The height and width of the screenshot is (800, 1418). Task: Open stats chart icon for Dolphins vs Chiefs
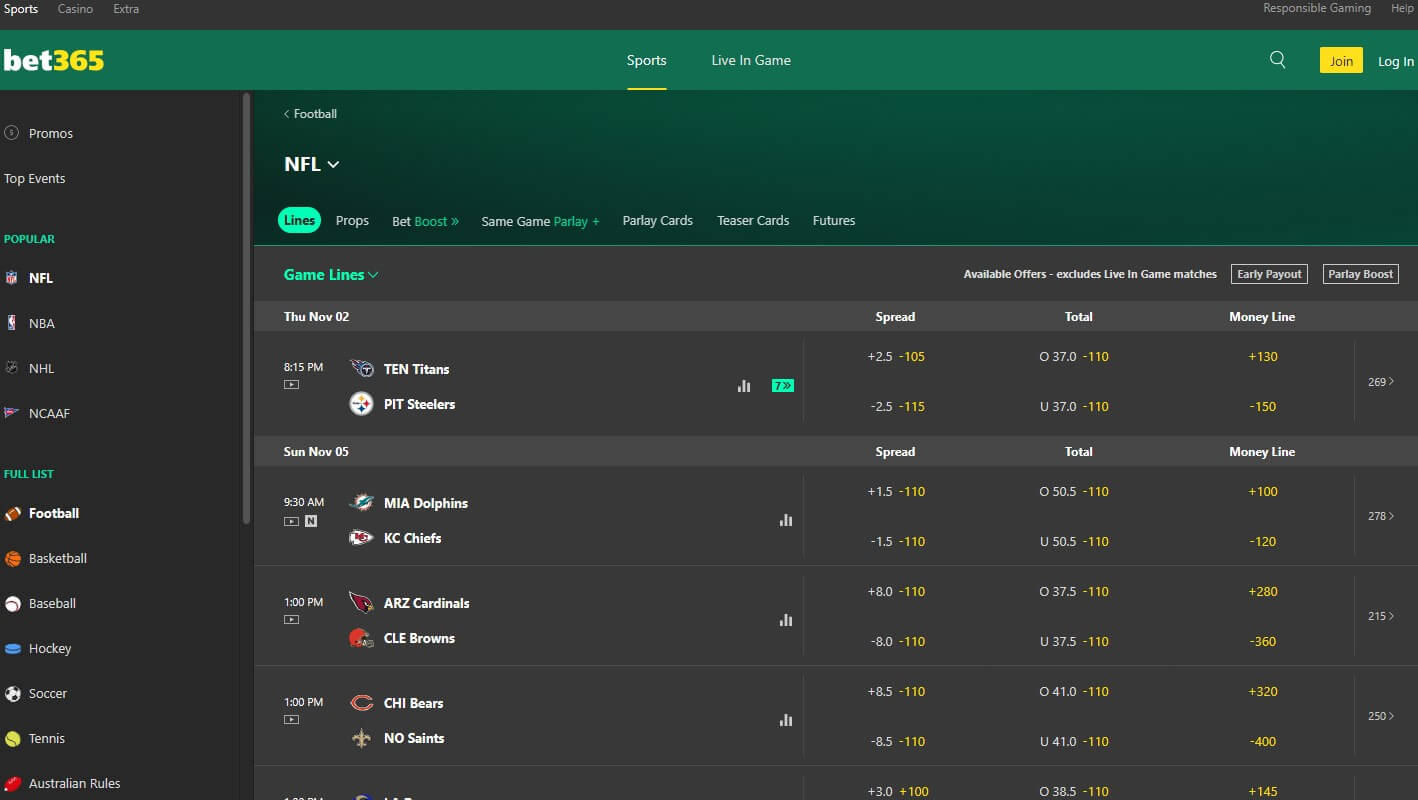[x=786, y=520]
